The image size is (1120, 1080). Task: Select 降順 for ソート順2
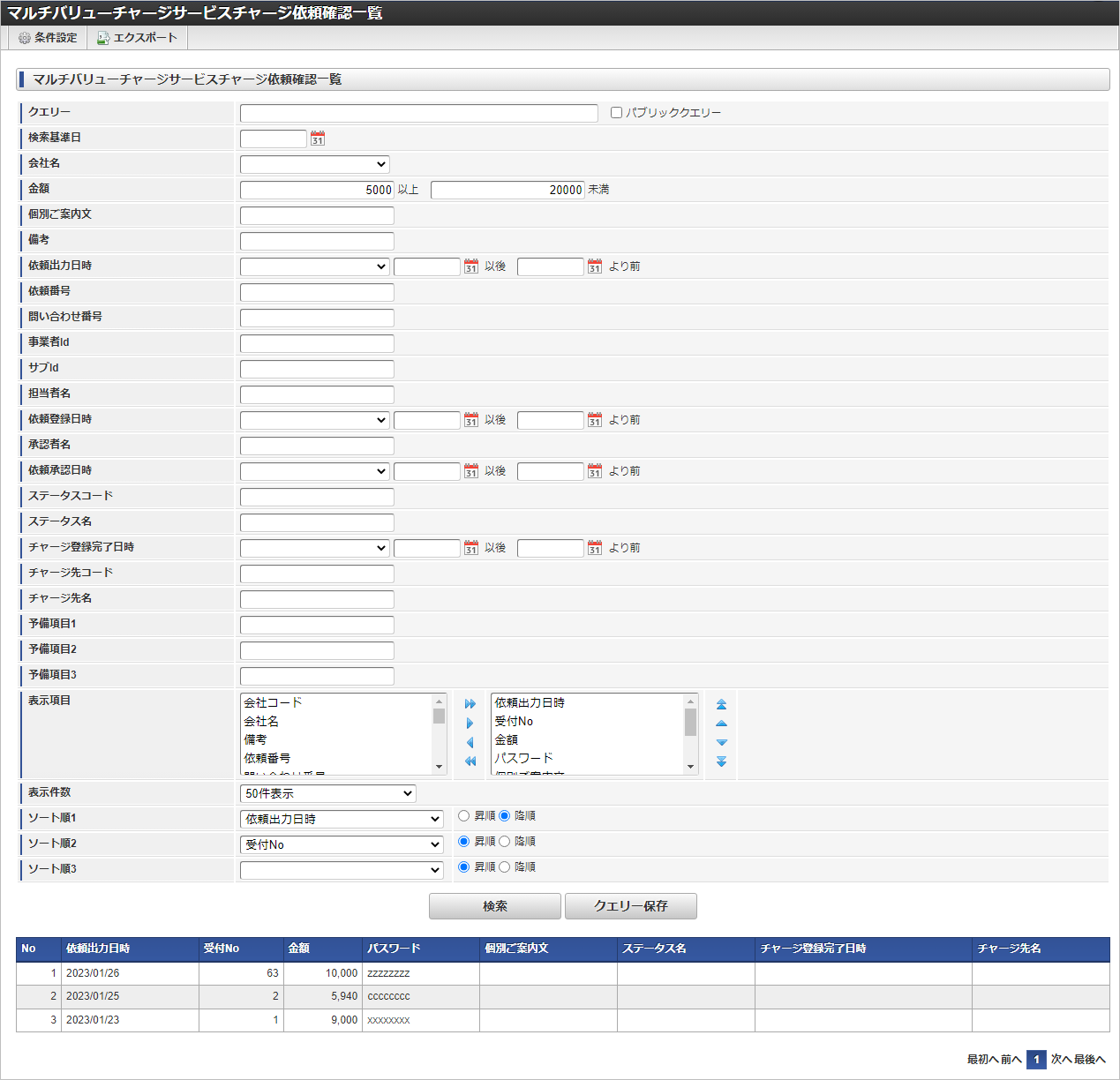504,842
